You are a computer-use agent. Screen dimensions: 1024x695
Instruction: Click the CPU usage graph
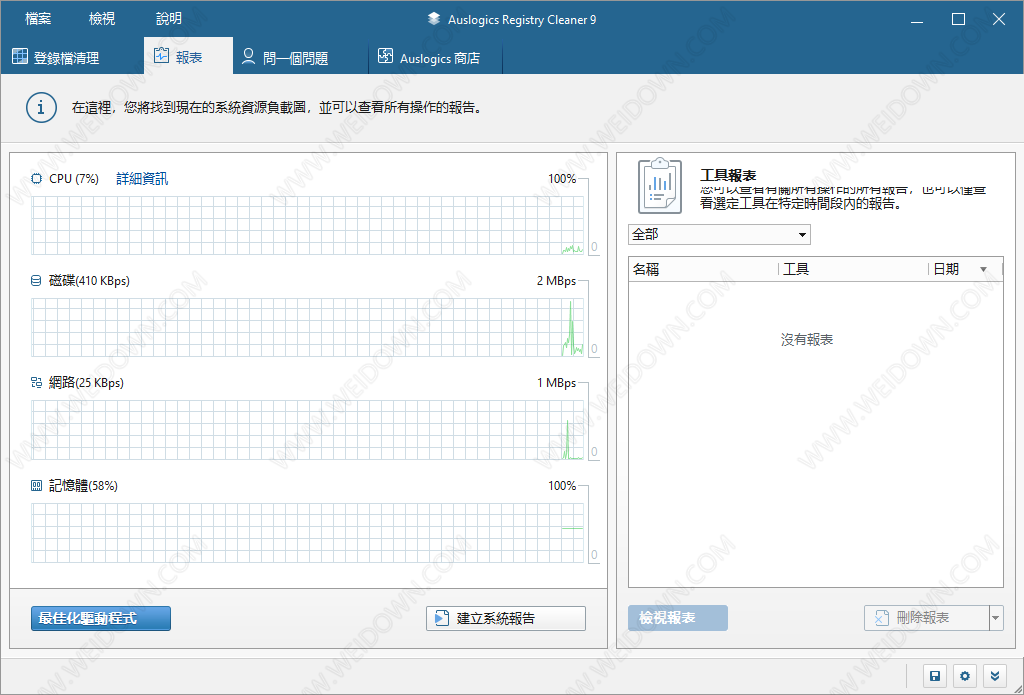click(x=308, y=225)
